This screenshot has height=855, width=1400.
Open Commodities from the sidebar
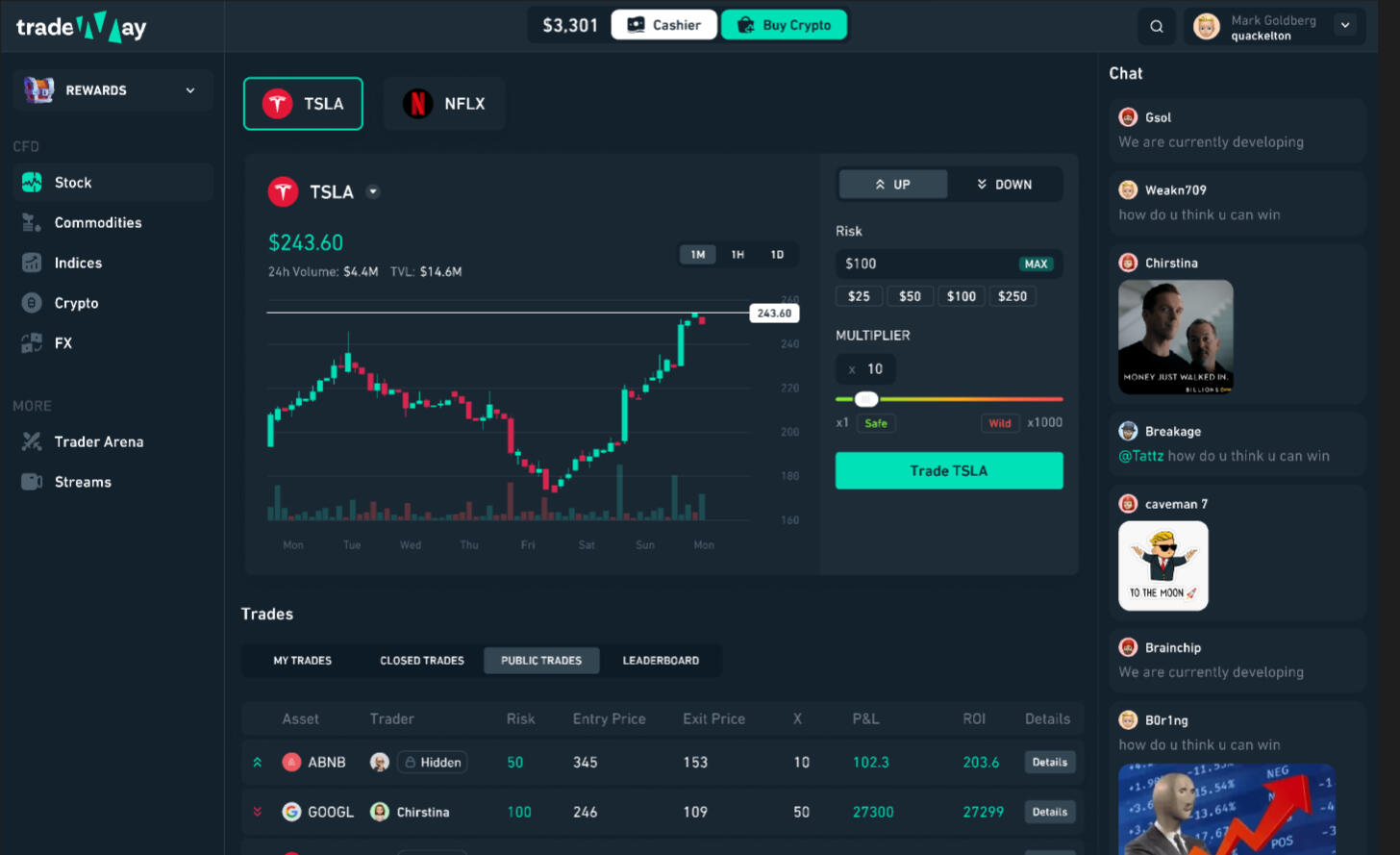pos(97,222)
